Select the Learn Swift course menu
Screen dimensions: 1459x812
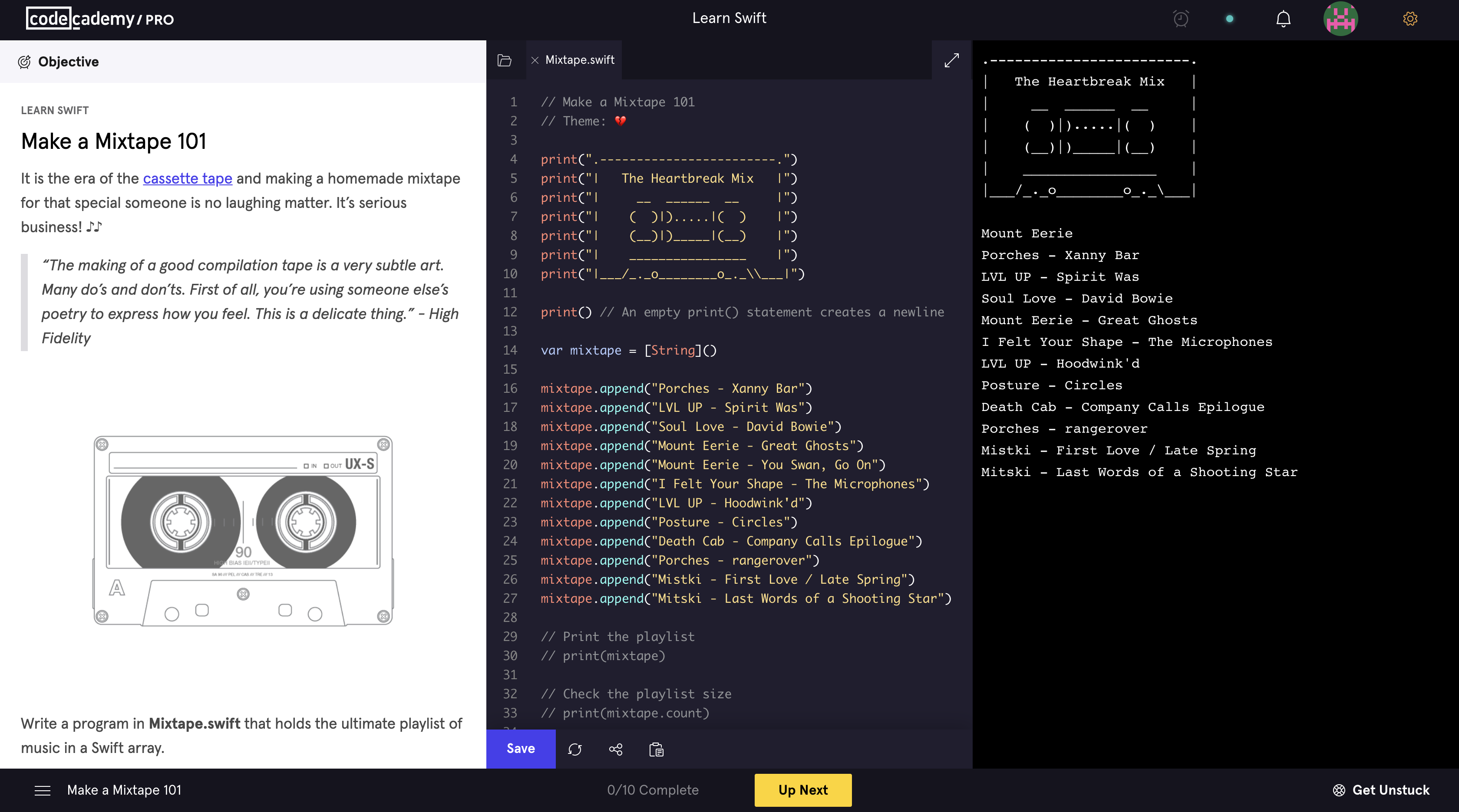coord(729,18)
